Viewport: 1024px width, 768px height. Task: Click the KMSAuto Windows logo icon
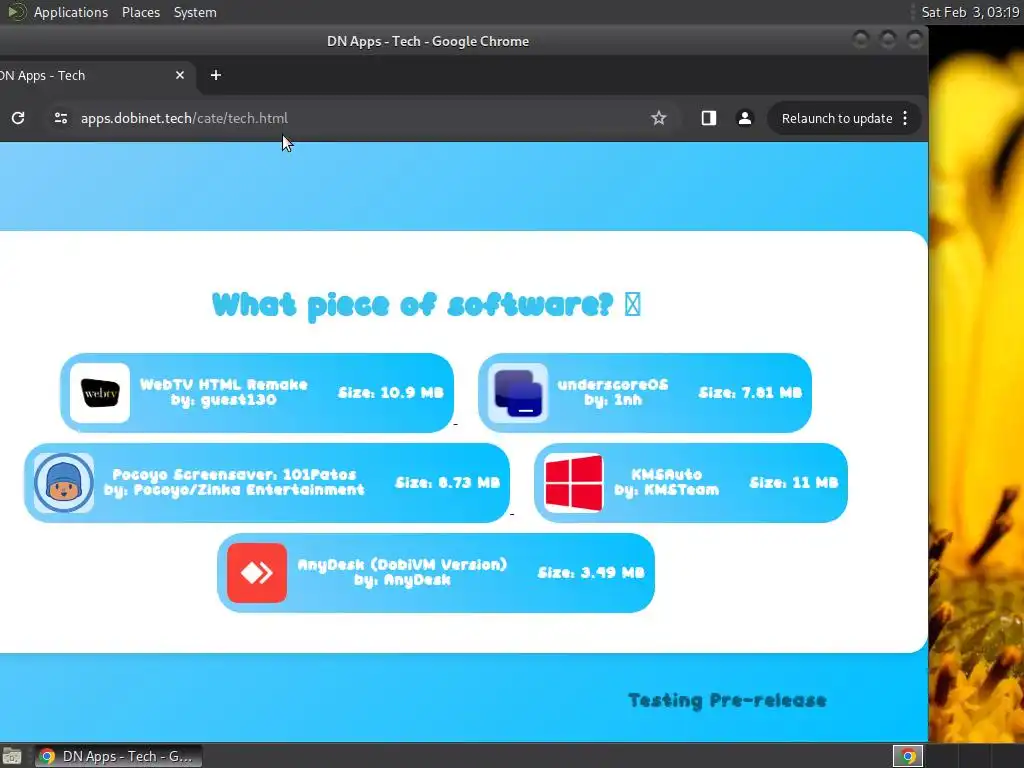coord(573,483)
